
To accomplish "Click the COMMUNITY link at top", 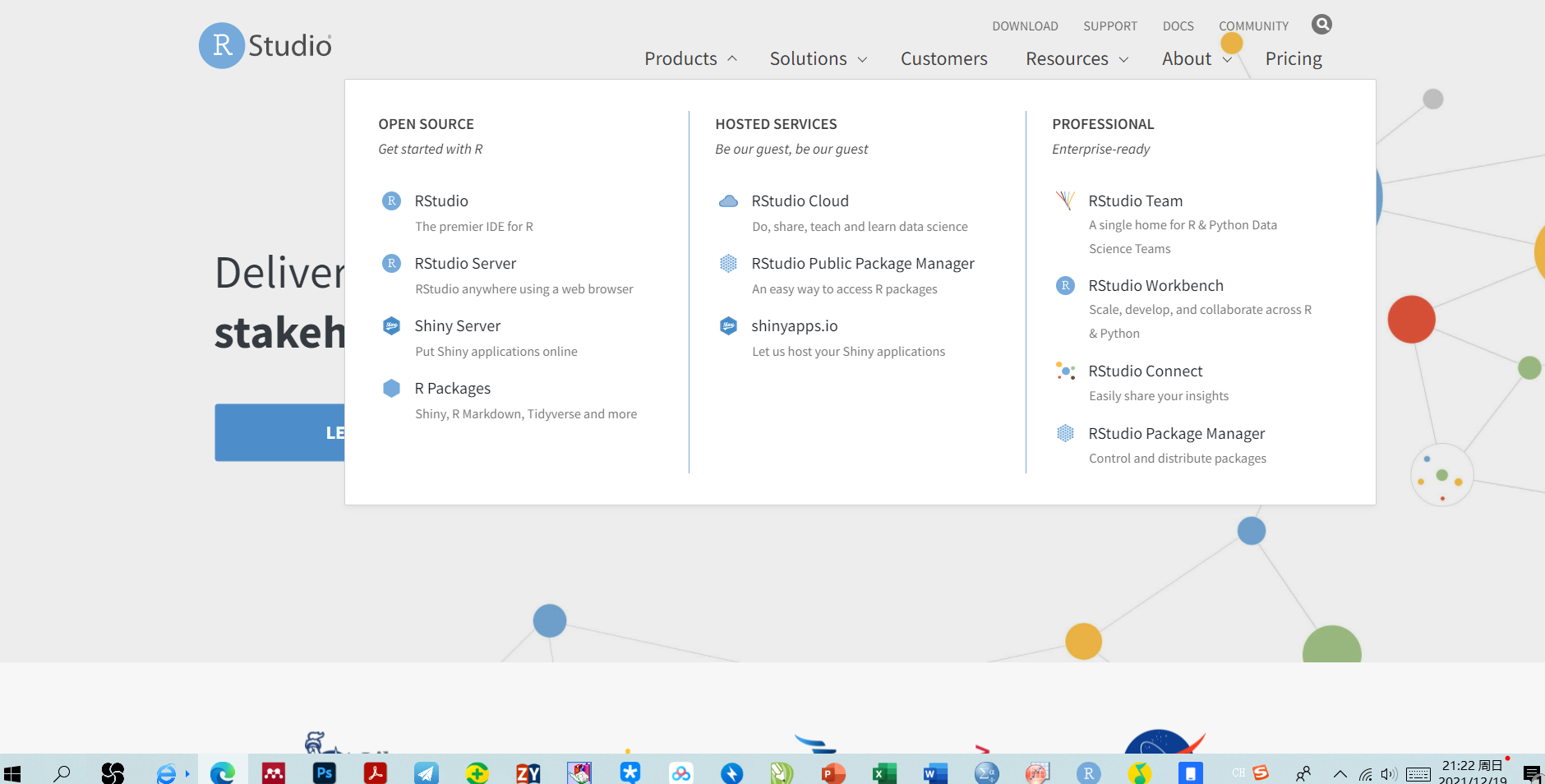I will click(1253, 26).
